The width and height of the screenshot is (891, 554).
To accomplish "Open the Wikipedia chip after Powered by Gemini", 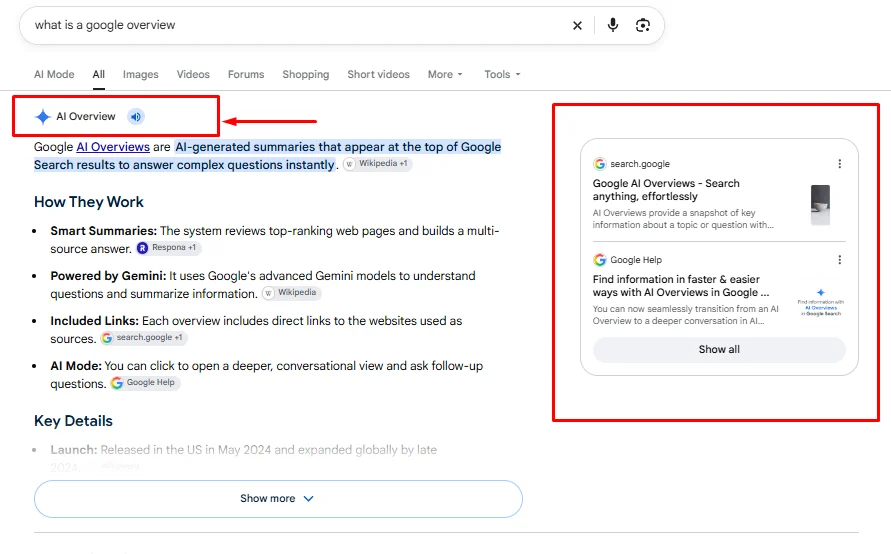I will point(292,293).
